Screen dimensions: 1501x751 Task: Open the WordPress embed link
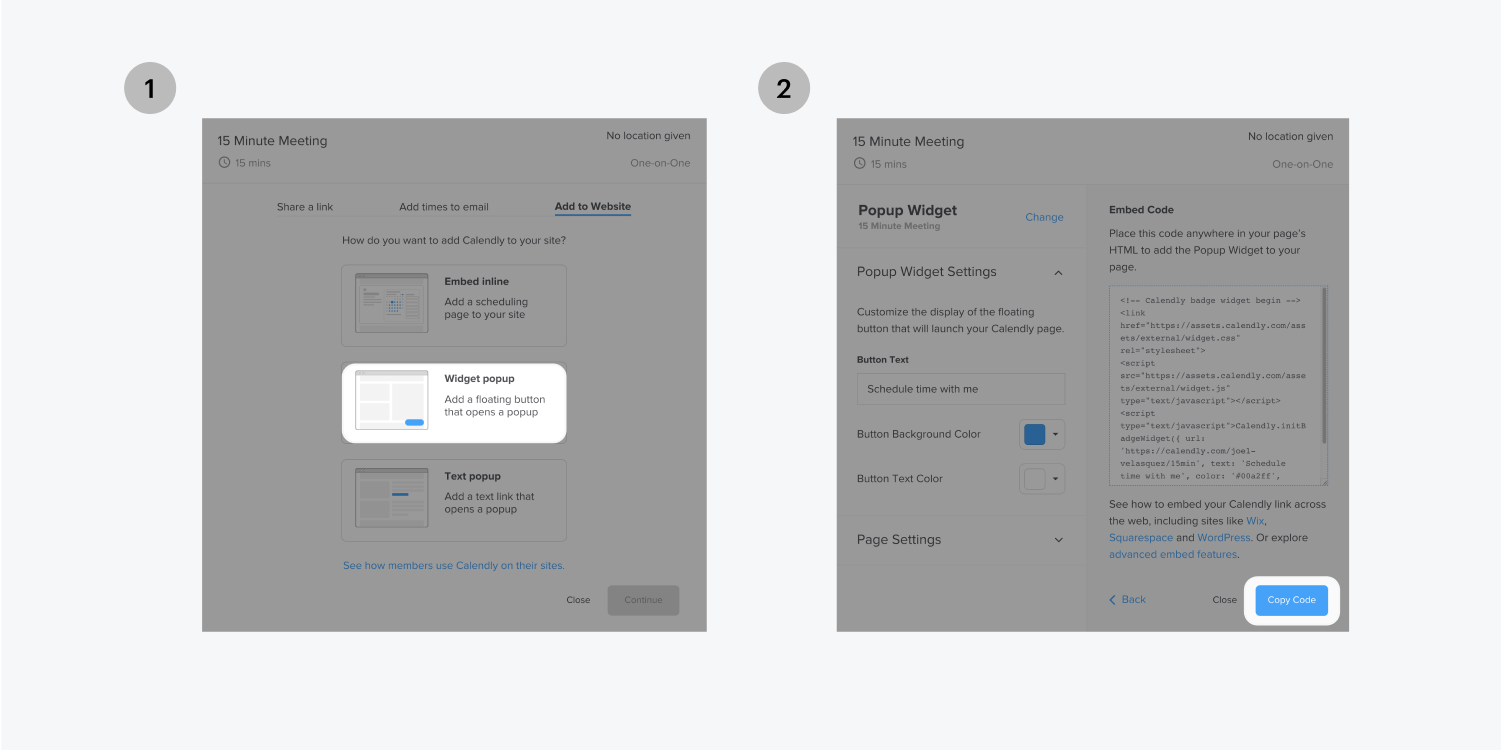click(x=1224, y=537)
